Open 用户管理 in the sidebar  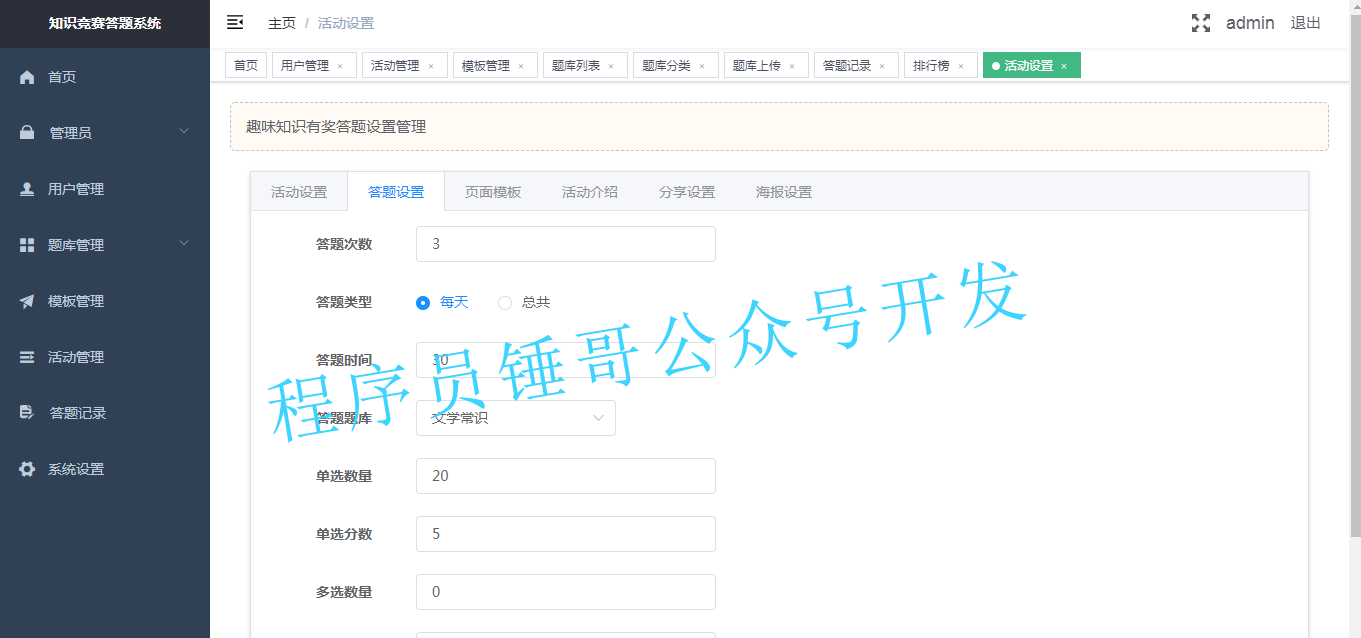pos(105,189)
